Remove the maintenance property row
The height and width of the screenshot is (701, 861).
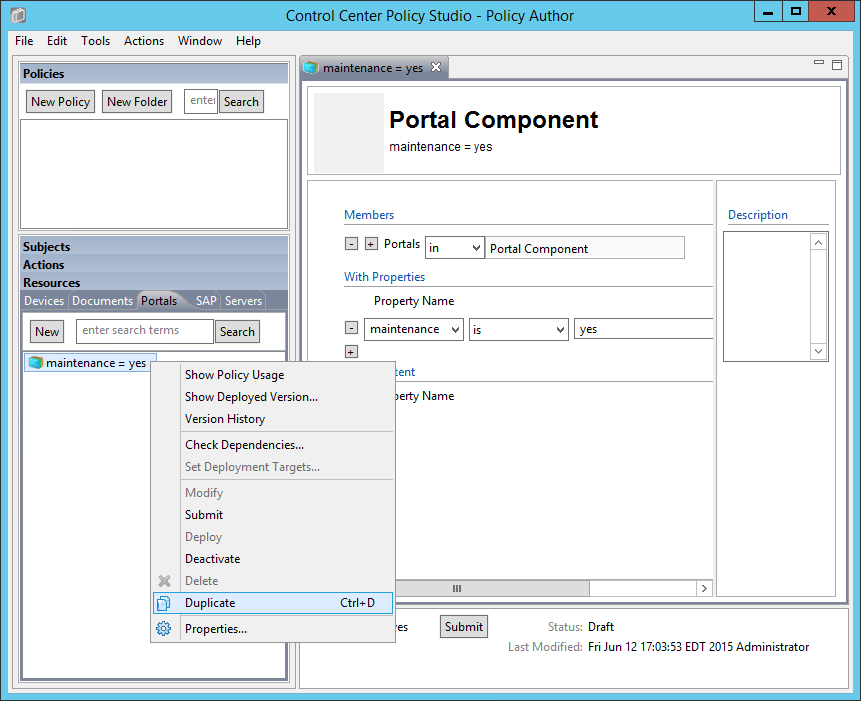[x=351, y=328]
